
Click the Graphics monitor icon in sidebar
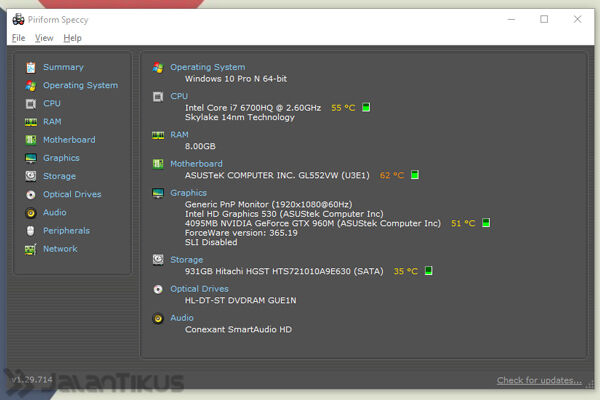(31, 158)
